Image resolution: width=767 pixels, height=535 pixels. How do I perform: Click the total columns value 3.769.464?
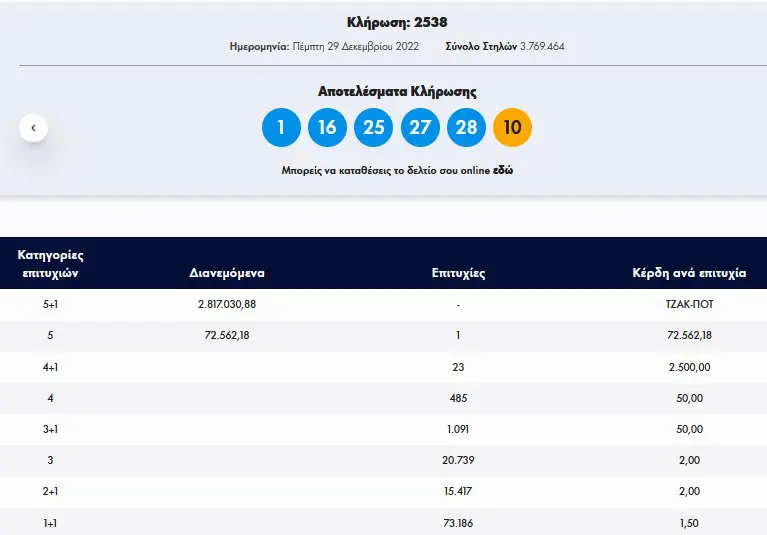542,46
